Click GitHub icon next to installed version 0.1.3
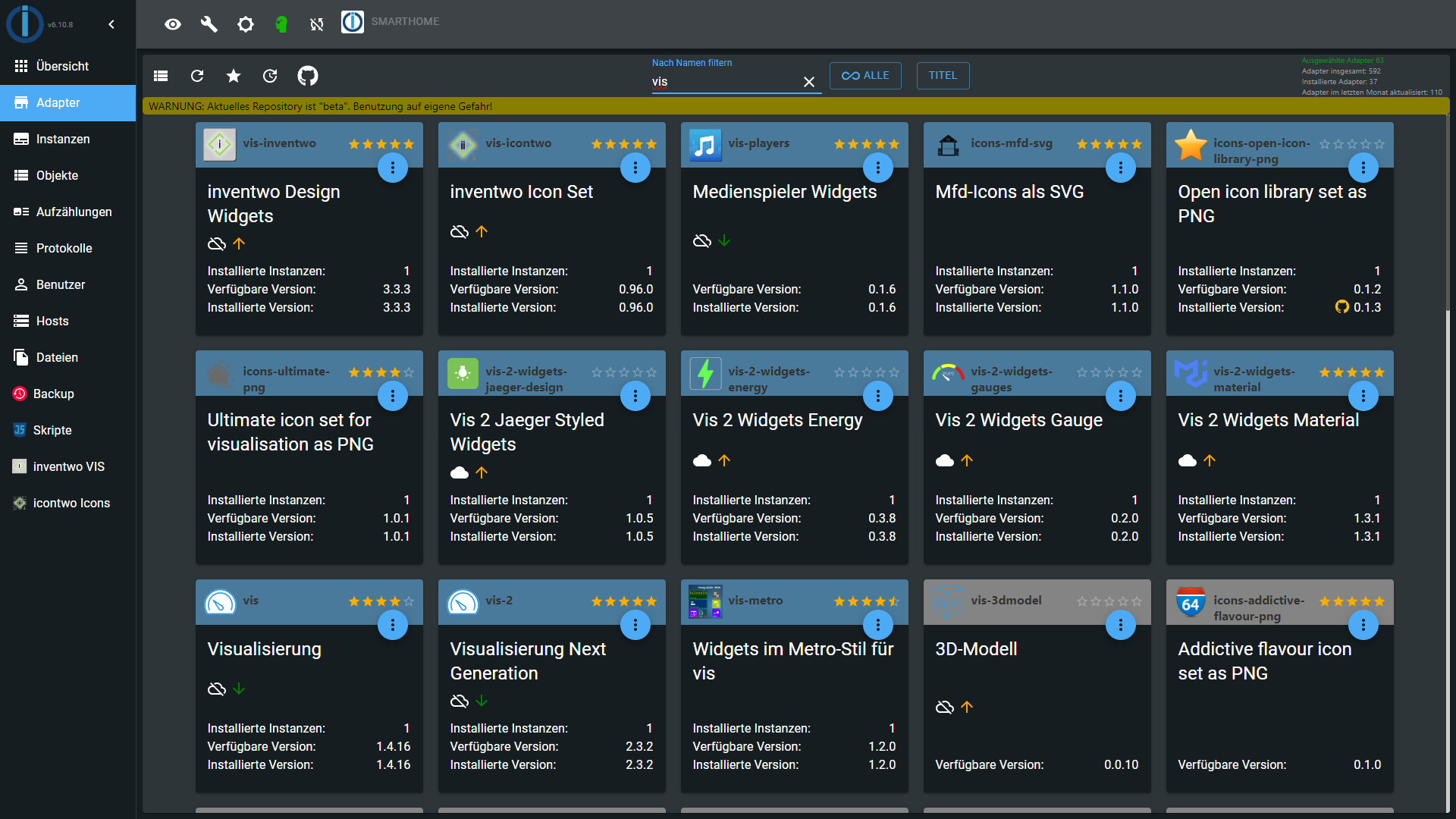The height and width of the screenshot is (819, 1456). (x=1342, y=307)
